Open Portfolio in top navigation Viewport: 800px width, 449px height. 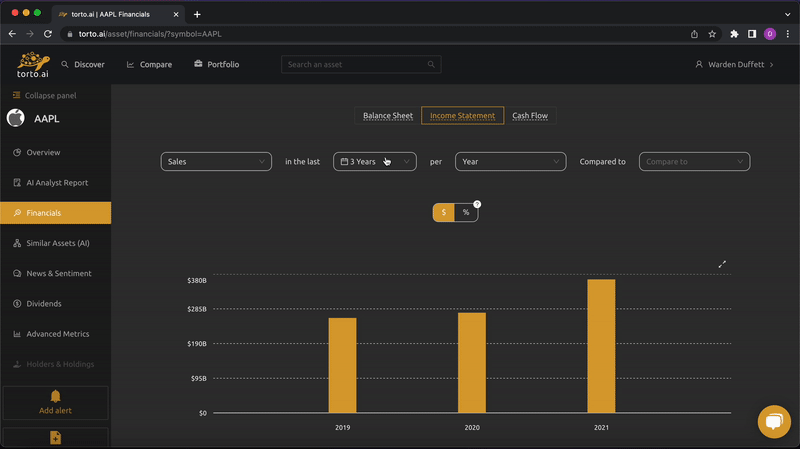pyautogui.click(x=223, y=64)
